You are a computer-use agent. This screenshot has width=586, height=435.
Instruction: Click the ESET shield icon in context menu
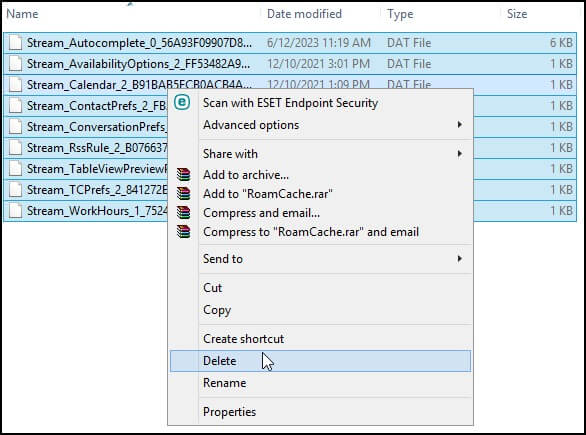[182, 102]
